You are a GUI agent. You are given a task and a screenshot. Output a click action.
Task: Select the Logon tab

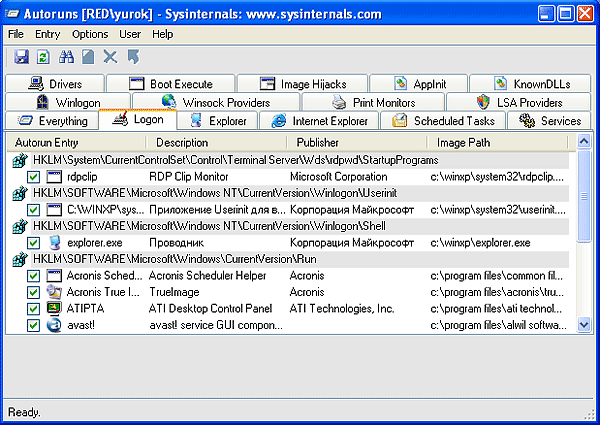138,120
